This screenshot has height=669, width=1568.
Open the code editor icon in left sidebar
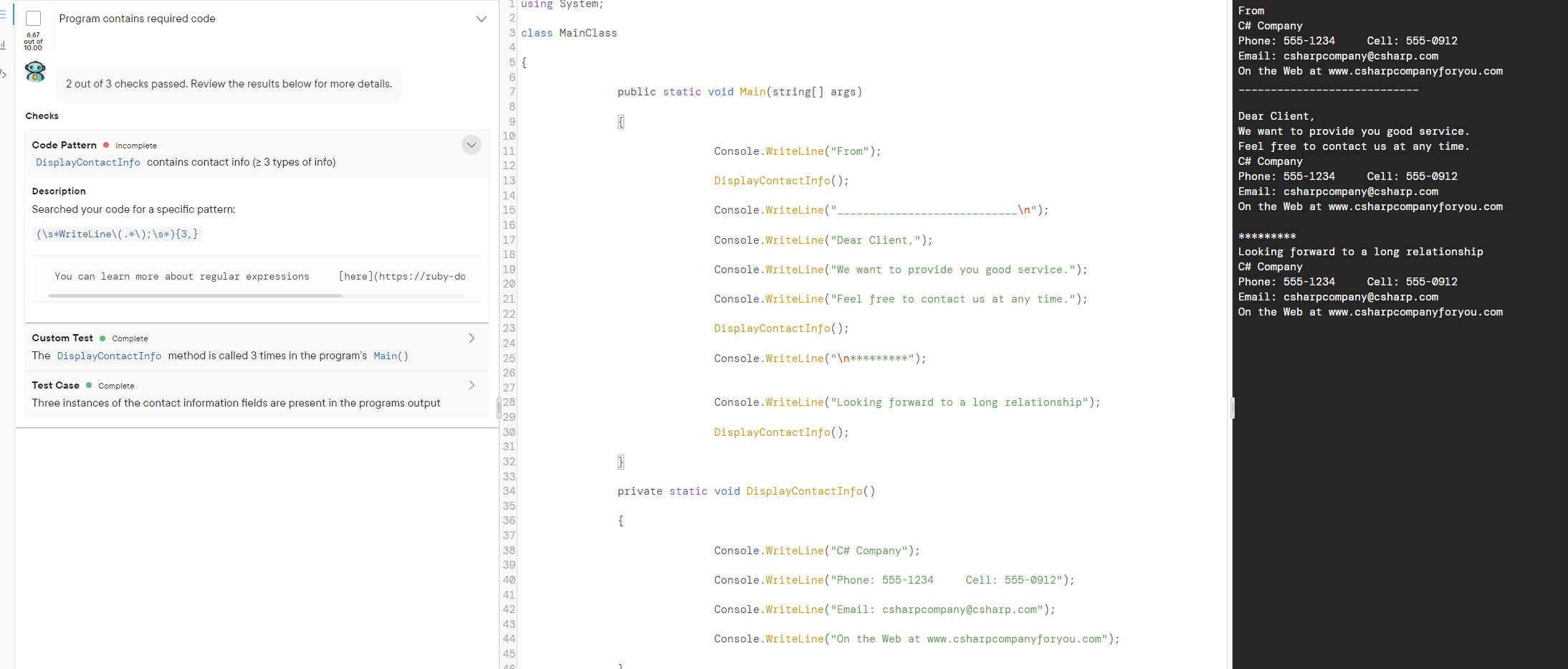[4, 74]
